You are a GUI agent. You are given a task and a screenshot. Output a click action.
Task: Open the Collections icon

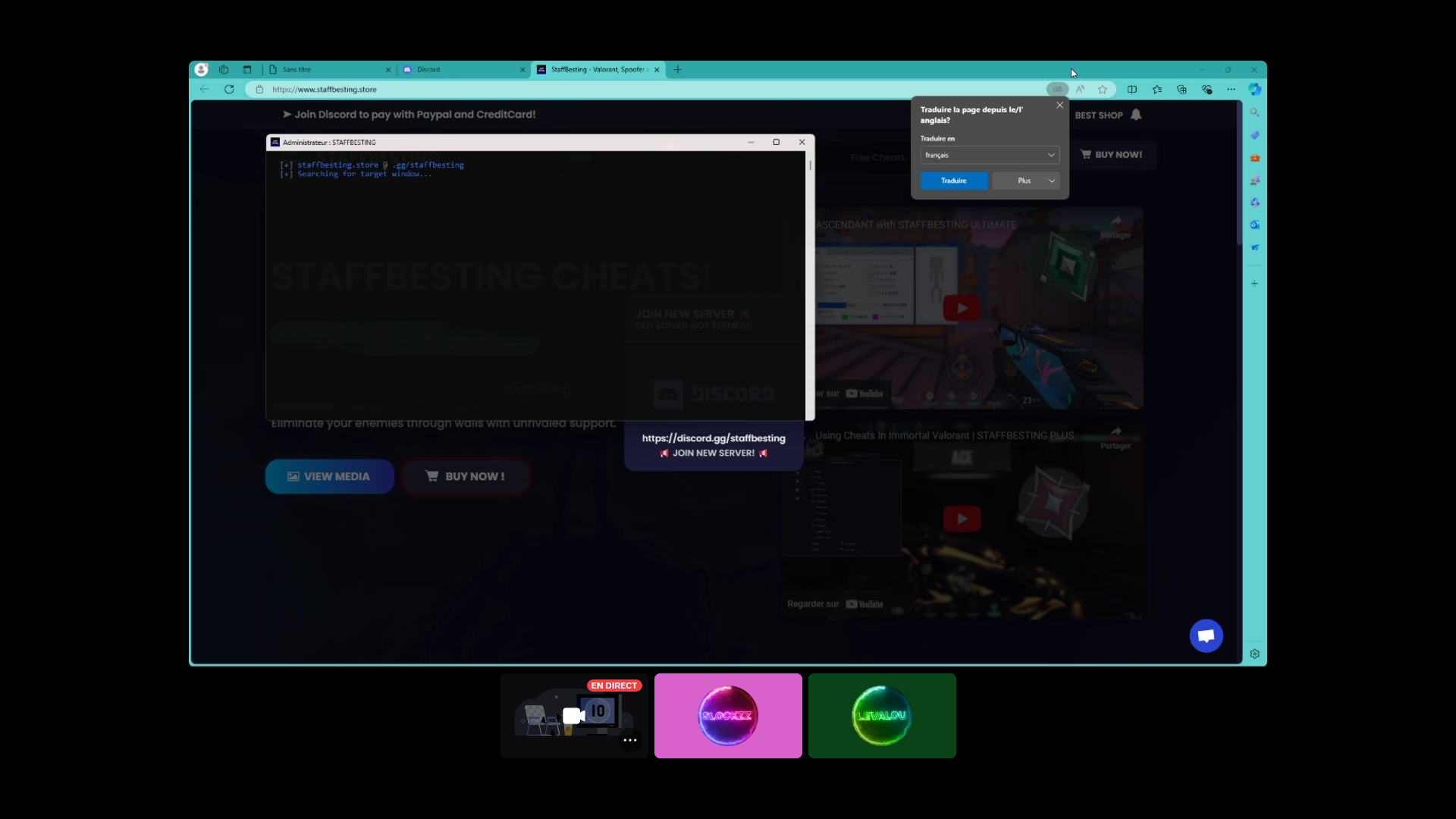[1181, 89]
